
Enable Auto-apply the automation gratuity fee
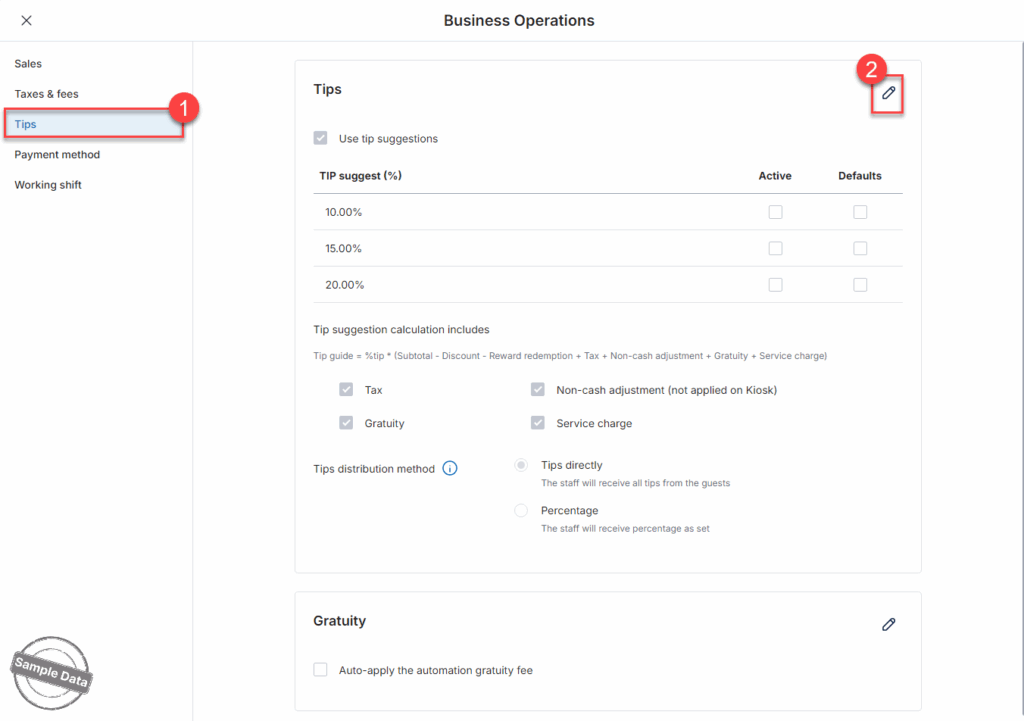tap(320, 670)
